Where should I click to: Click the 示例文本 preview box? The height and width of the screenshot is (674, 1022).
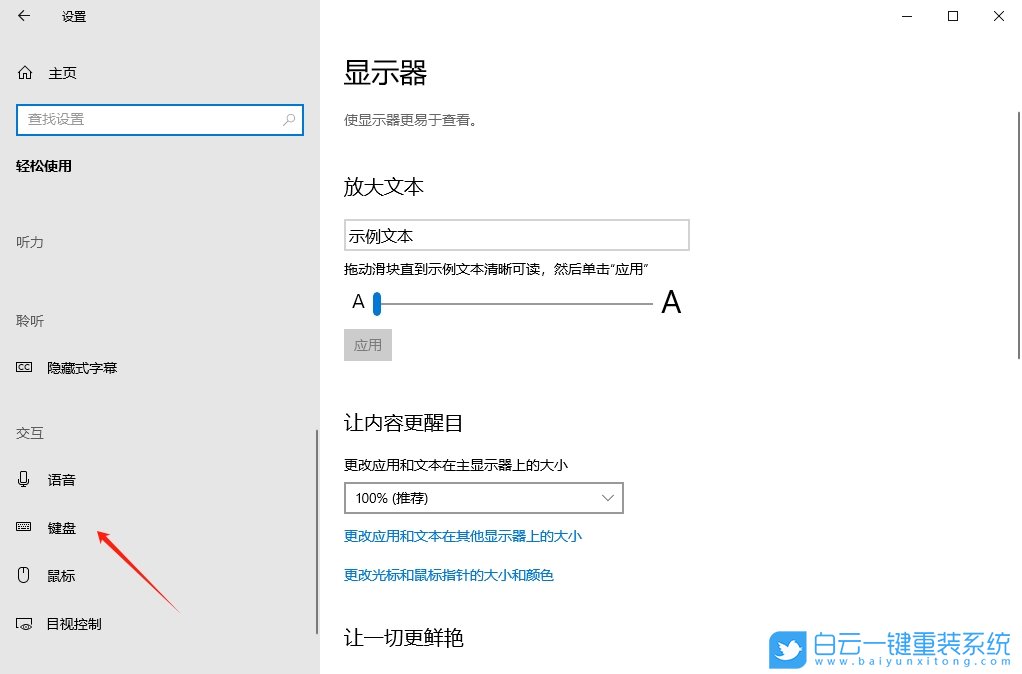point(516,234)
